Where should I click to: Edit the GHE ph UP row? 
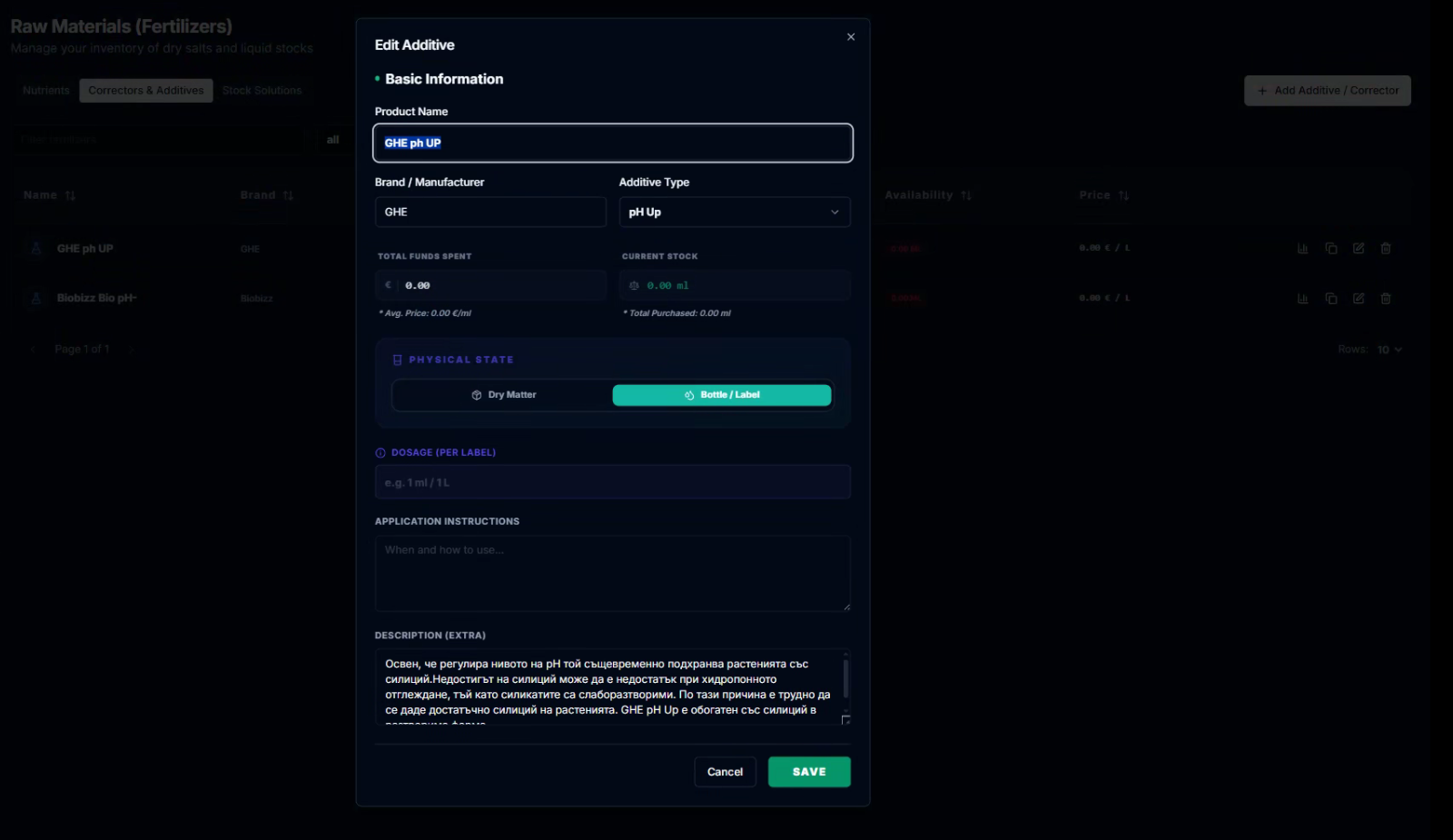(1359, 249)
